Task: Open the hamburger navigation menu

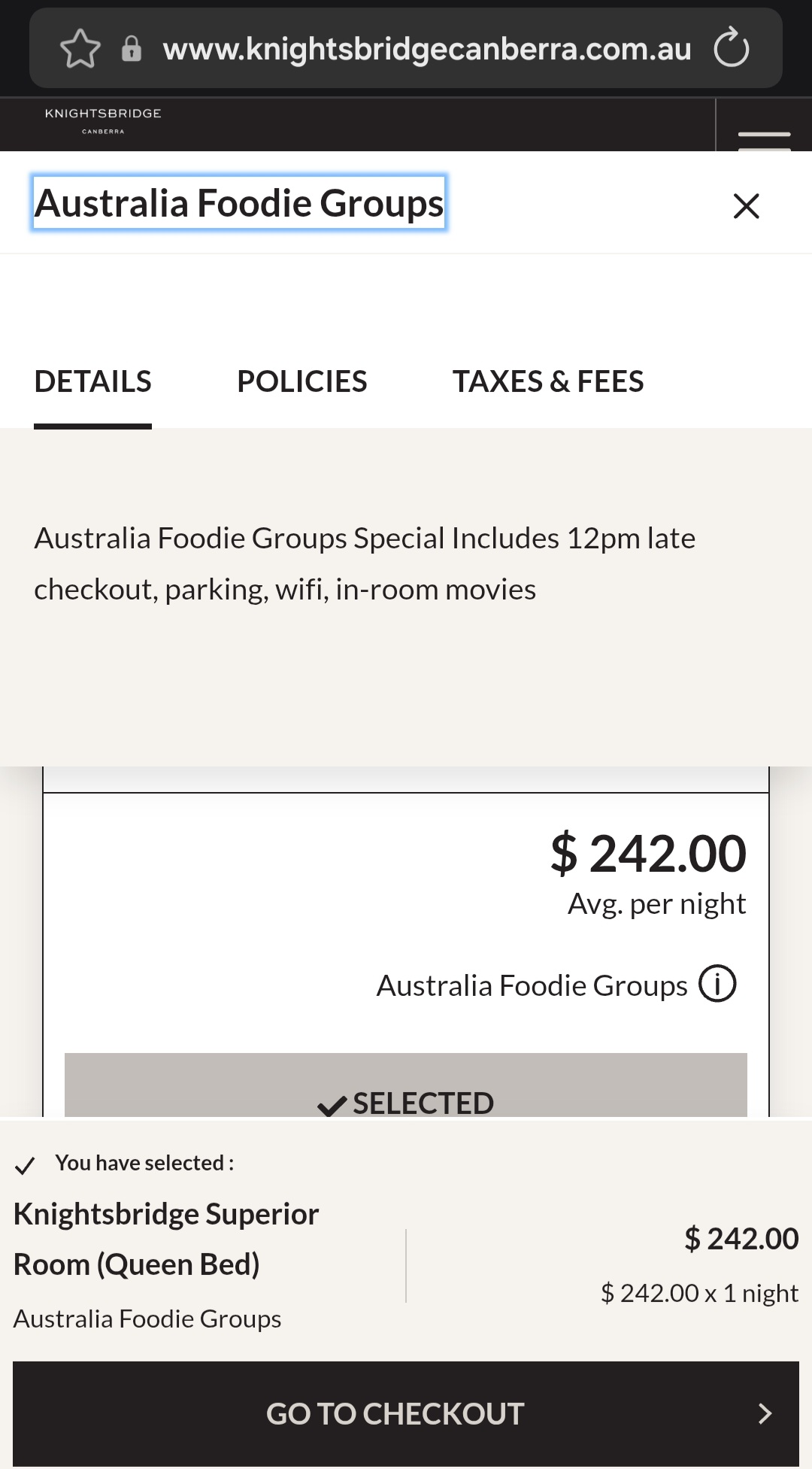Action: (764, 137)
